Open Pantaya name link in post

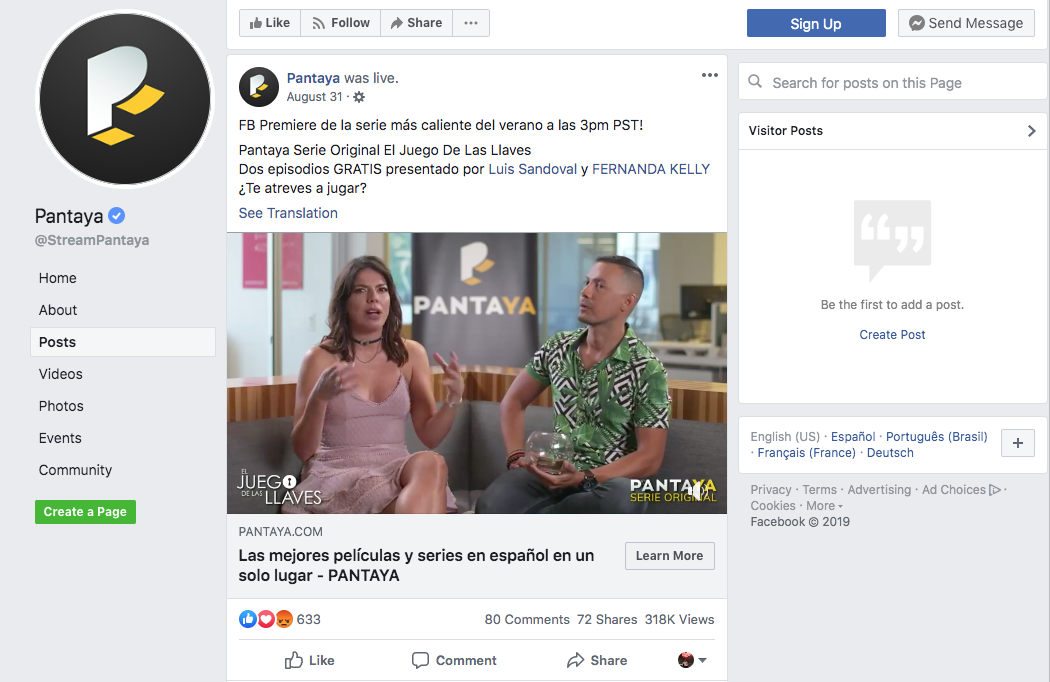pyautogui.click(x=313, y=78)
